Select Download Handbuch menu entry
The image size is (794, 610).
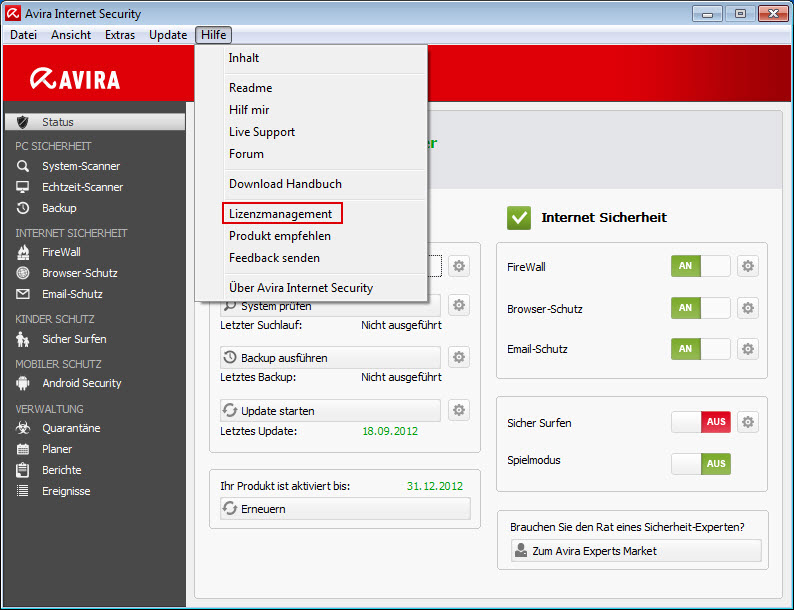pos(311,184)
